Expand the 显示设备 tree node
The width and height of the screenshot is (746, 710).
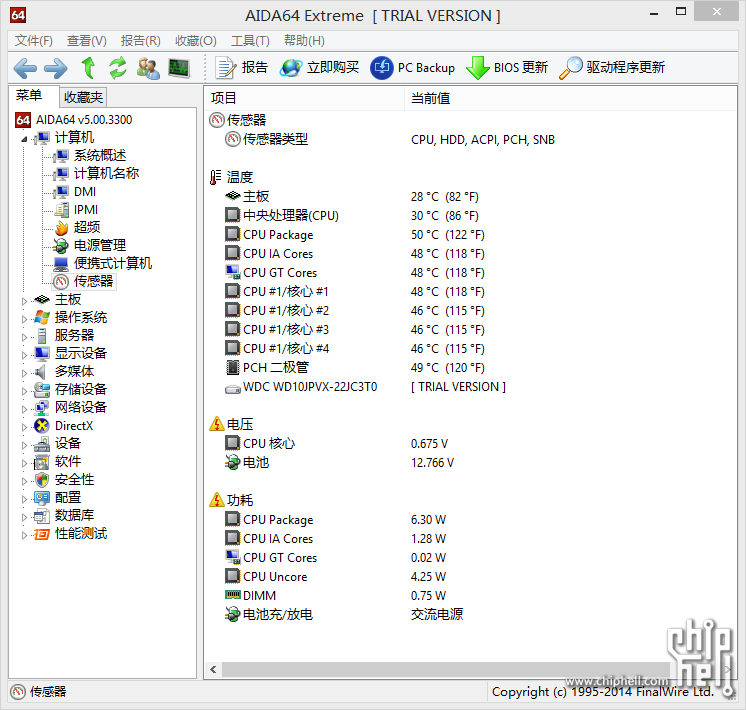[x=24, y=355]
